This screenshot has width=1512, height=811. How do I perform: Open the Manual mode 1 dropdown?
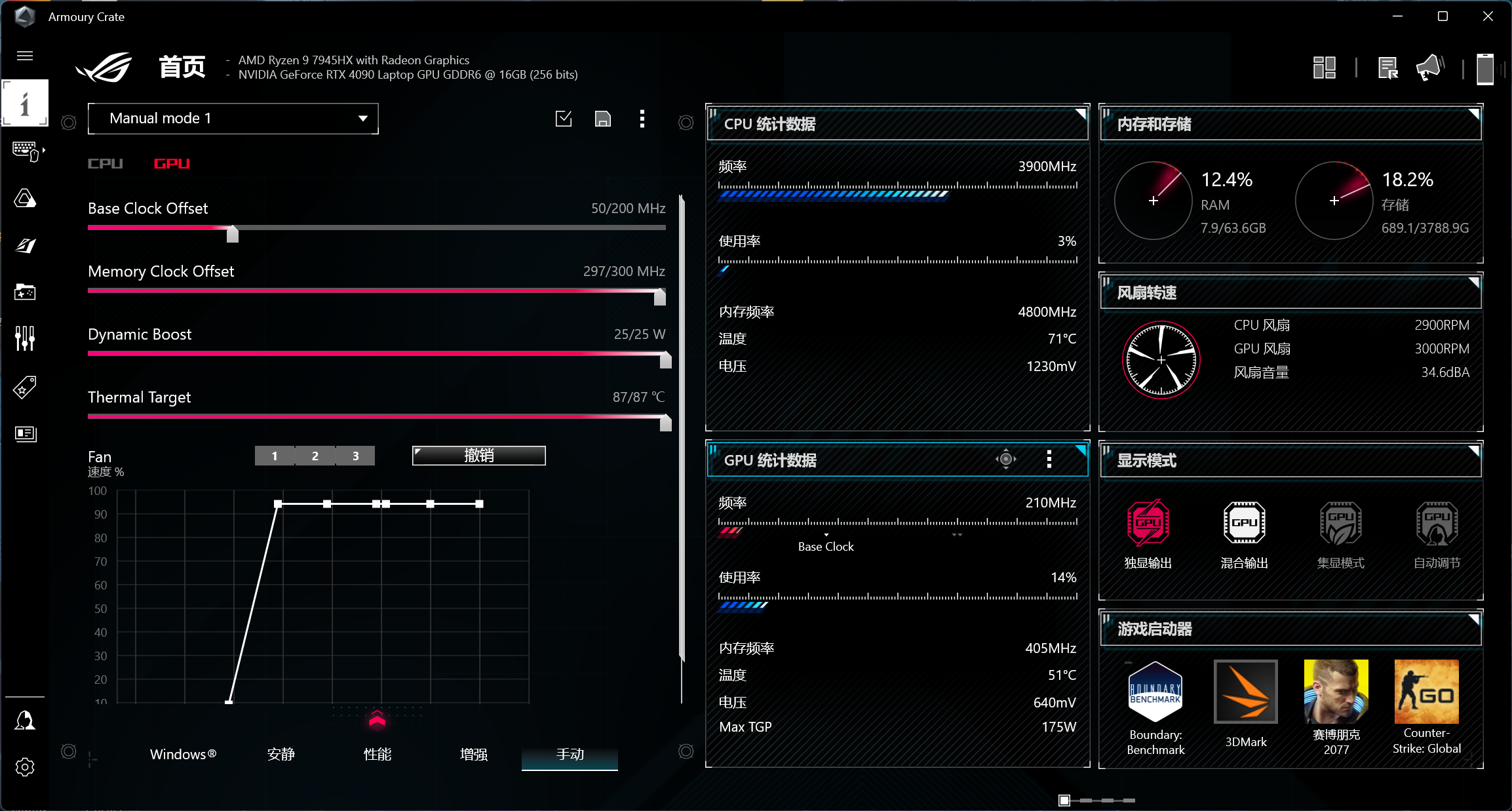pos(233,119)
